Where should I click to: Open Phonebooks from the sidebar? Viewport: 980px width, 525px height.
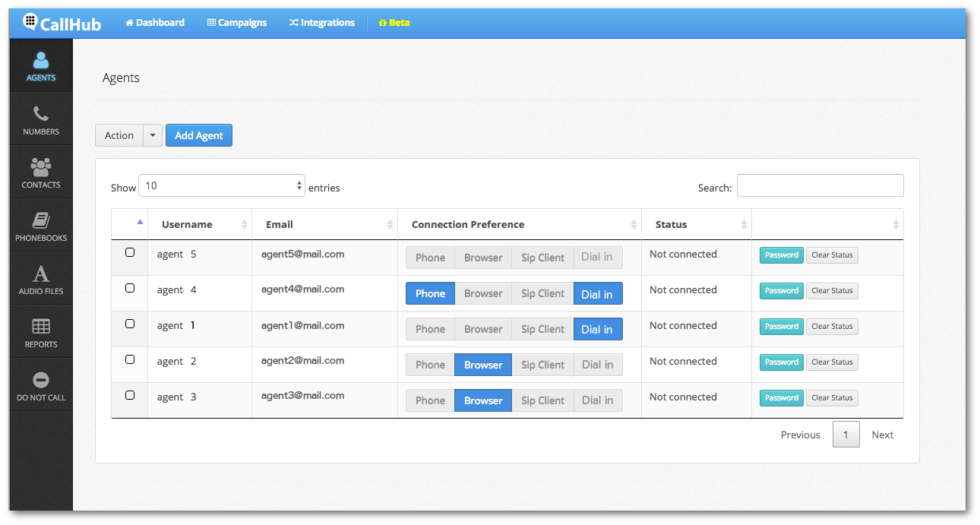tap(41, 227)
